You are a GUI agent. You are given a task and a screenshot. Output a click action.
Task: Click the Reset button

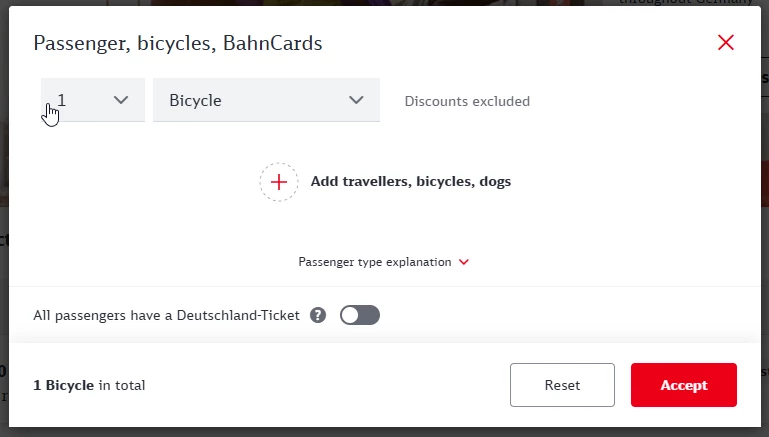coord(562,385)
